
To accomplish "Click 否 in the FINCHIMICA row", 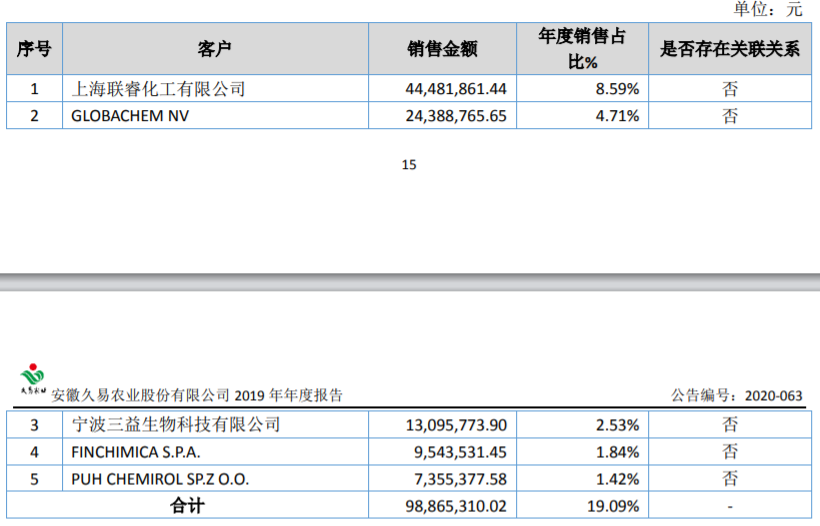I will point(730,452).
